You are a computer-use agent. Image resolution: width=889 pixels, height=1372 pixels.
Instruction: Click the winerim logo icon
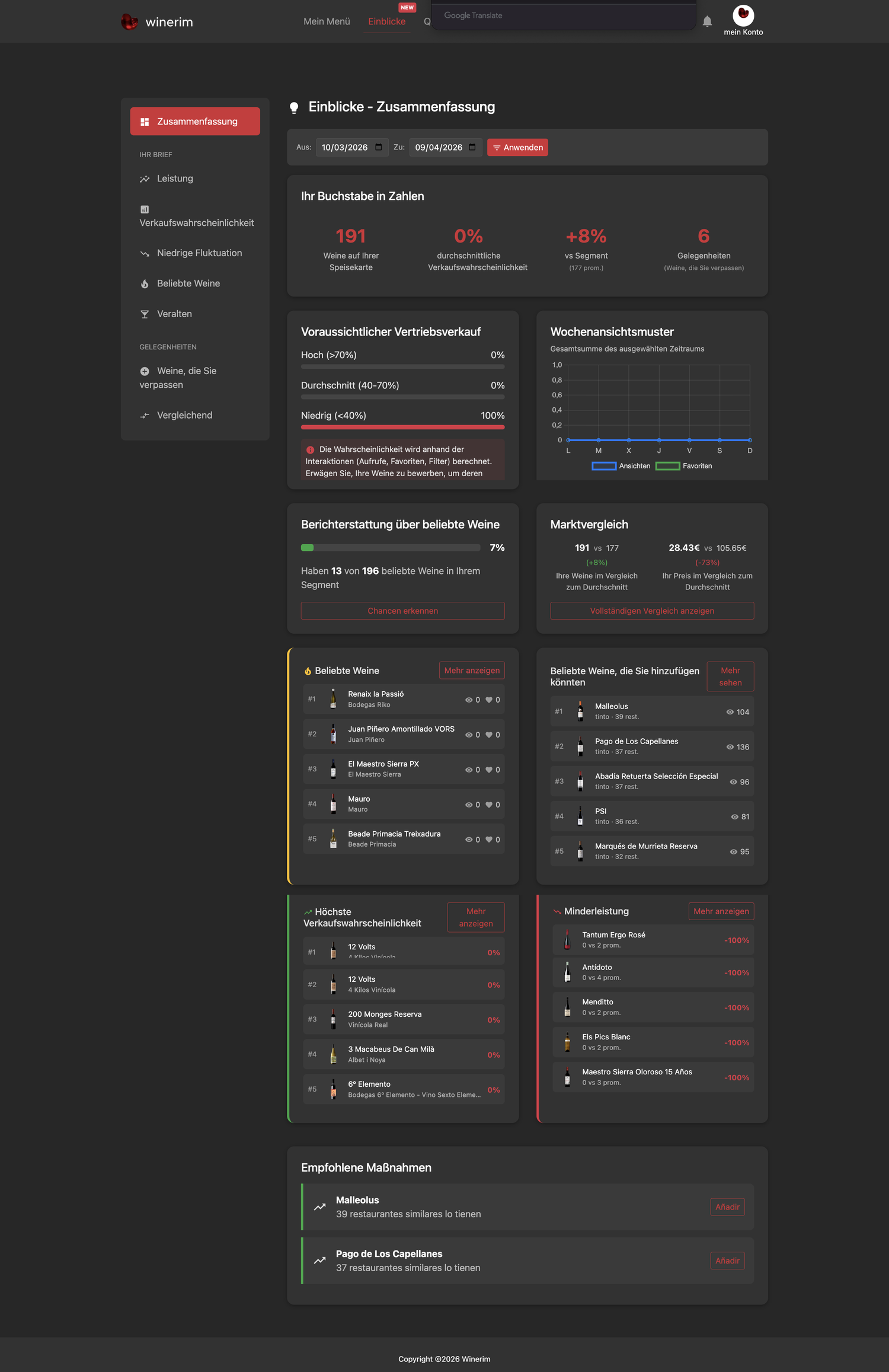coord(129,22)
